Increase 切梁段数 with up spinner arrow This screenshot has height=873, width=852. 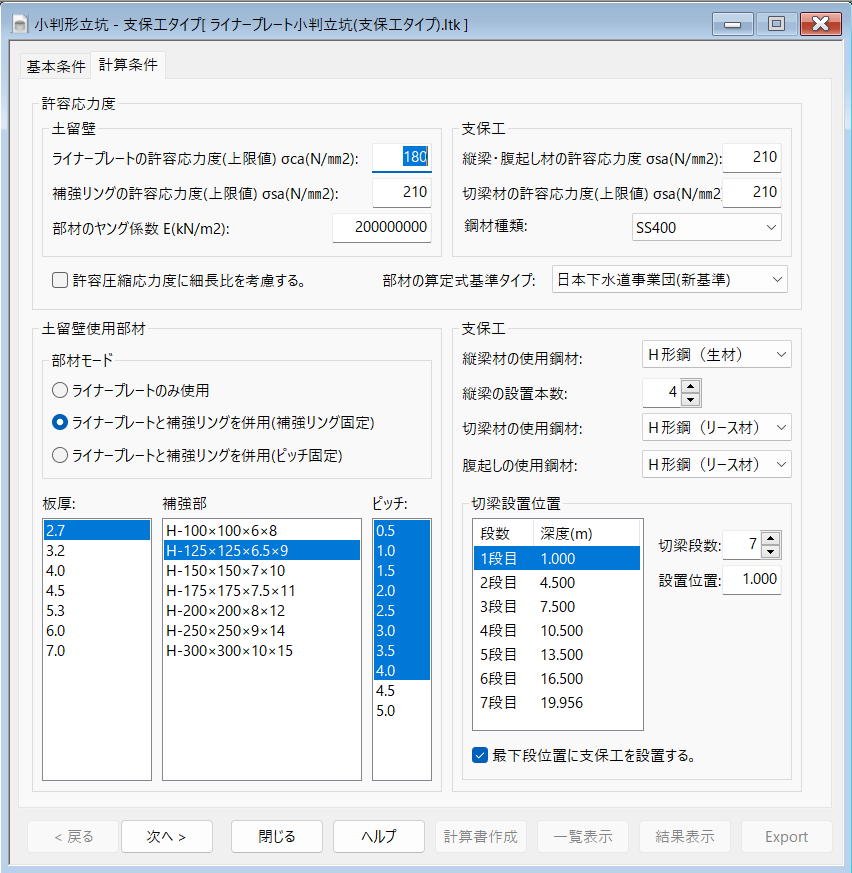tap(770, 539)
